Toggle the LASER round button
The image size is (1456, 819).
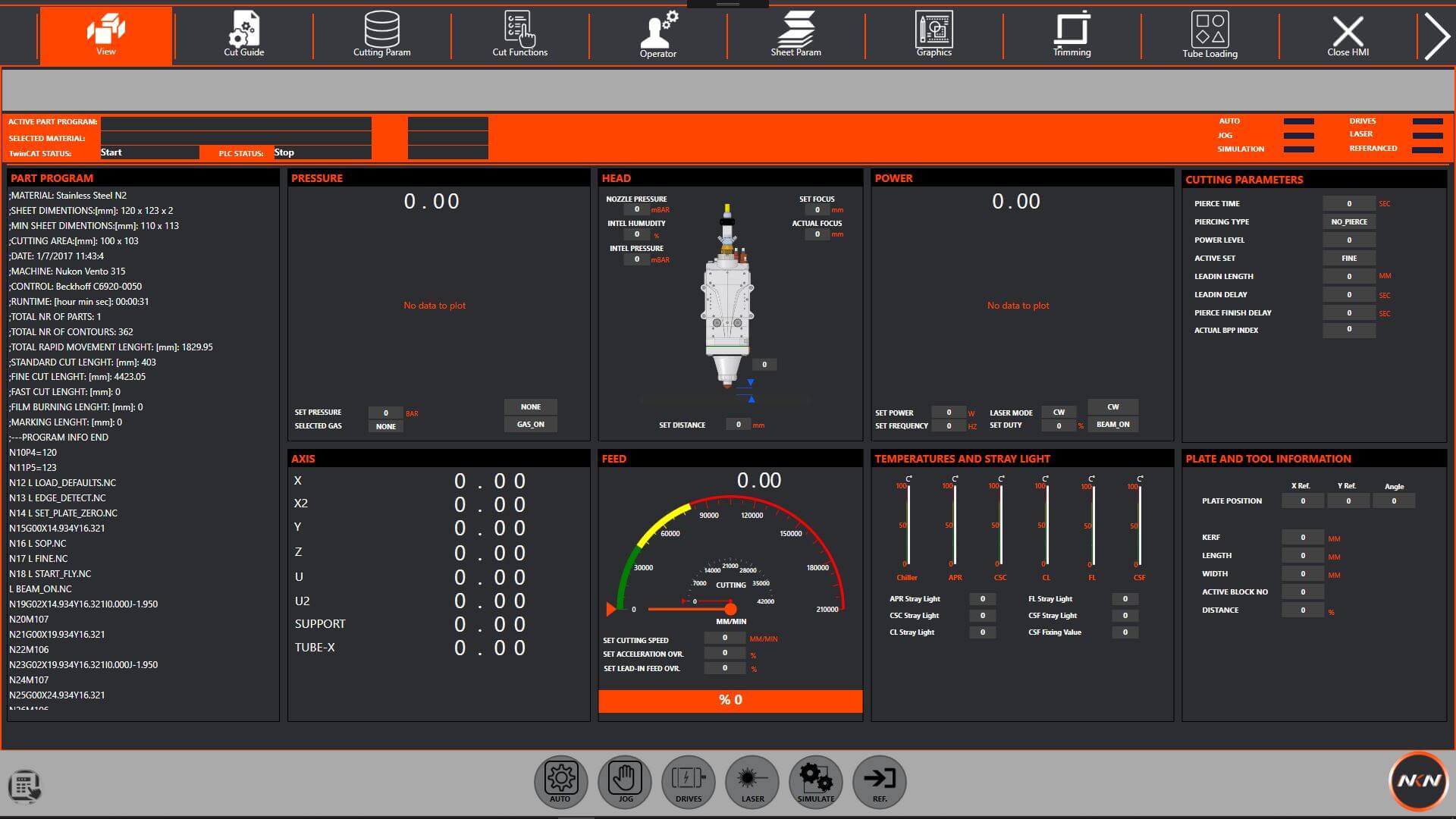[x=752, y=781]
